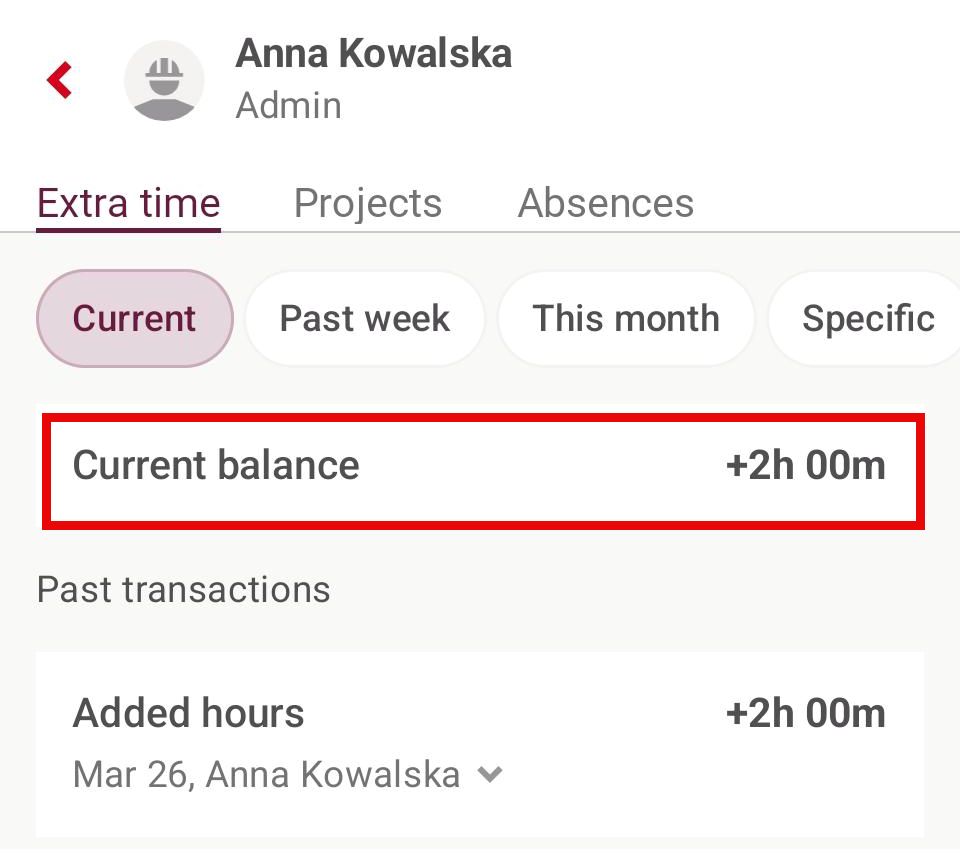The height and width of the screenshot is (849, 960).
Task: Tap the Added hours +2h 00m amount
Action: click(x=805, y=714)
